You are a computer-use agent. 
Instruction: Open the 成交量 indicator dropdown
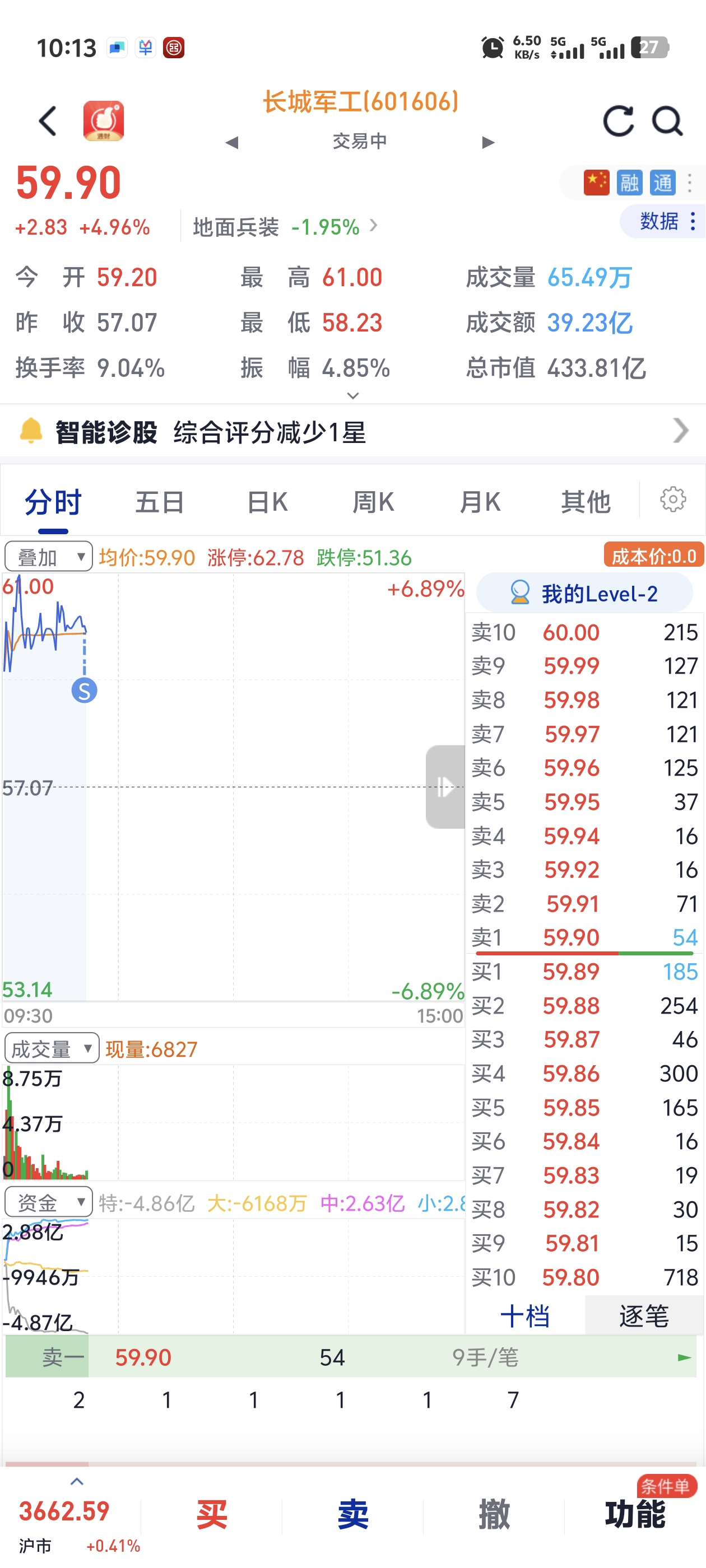(52, 1048)
